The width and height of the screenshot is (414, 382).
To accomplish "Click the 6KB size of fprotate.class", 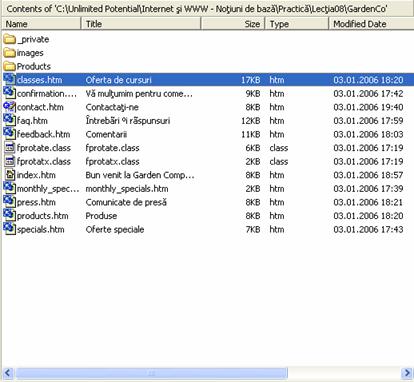I will tap(253, 148).
